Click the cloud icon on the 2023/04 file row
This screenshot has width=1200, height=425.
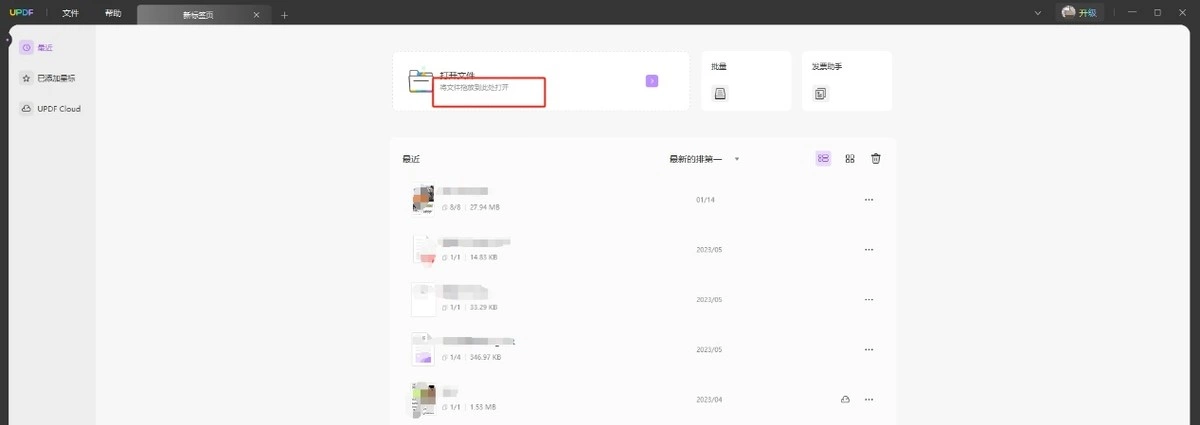[846, 399]
